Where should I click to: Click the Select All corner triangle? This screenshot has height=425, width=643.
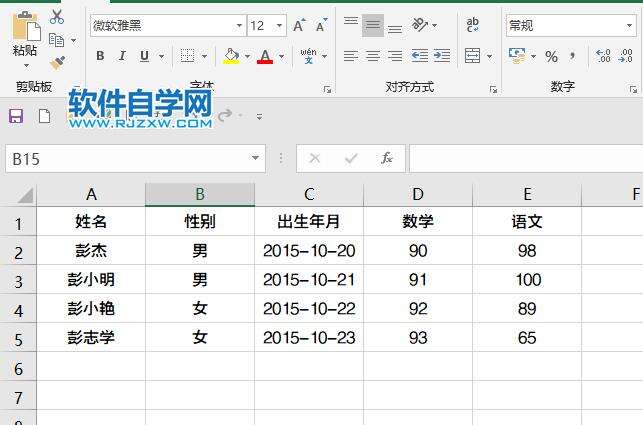click(25, 195)
